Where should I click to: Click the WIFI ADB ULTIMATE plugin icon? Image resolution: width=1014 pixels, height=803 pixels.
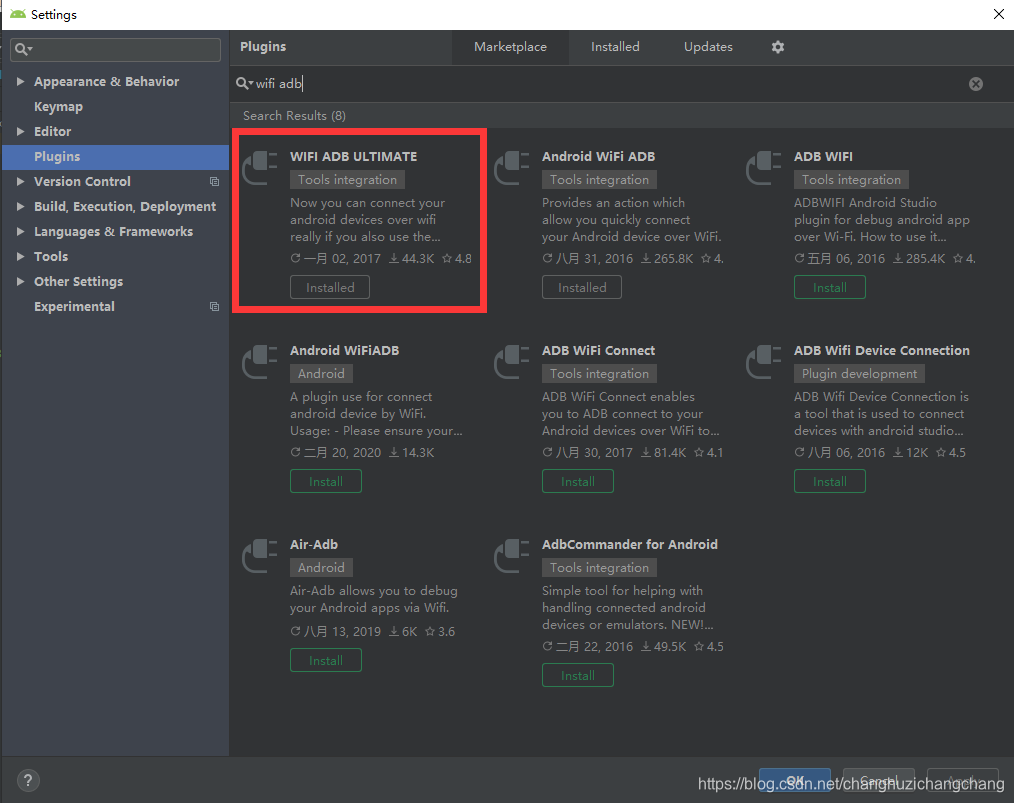coord(260,168)
